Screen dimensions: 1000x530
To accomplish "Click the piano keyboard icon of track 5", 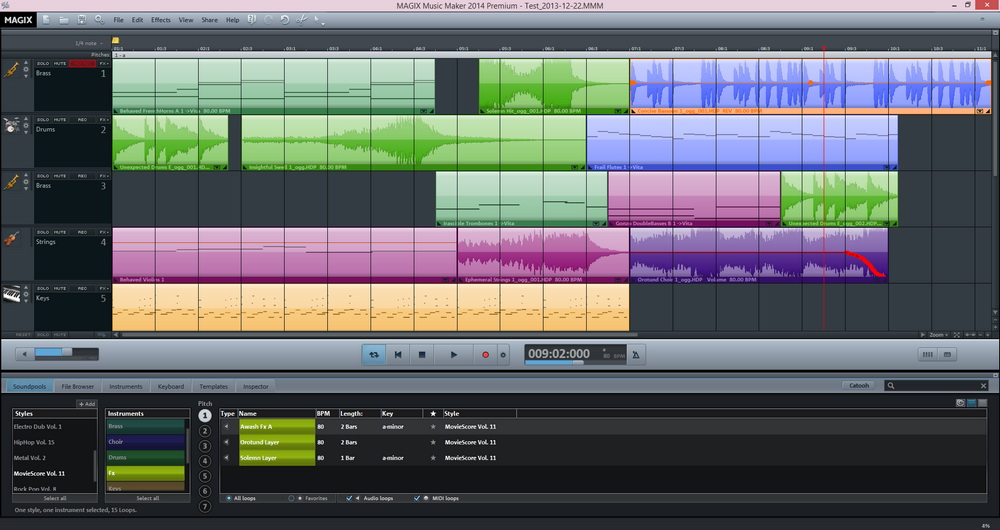I will click(x=11, y=295).
